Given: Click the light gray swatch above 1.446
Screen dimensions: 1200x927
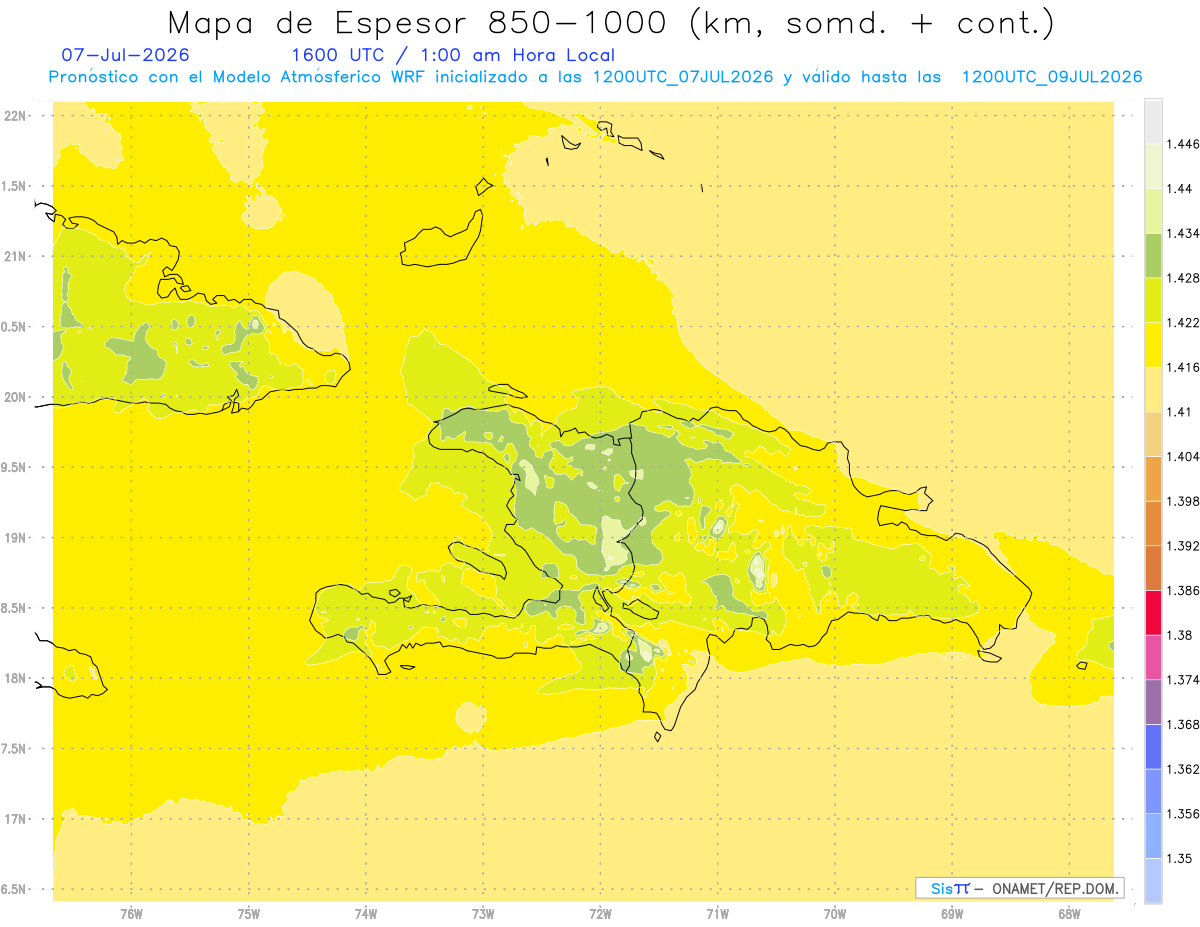Looking at the screenshot, I should click(x=1153, y=122).
